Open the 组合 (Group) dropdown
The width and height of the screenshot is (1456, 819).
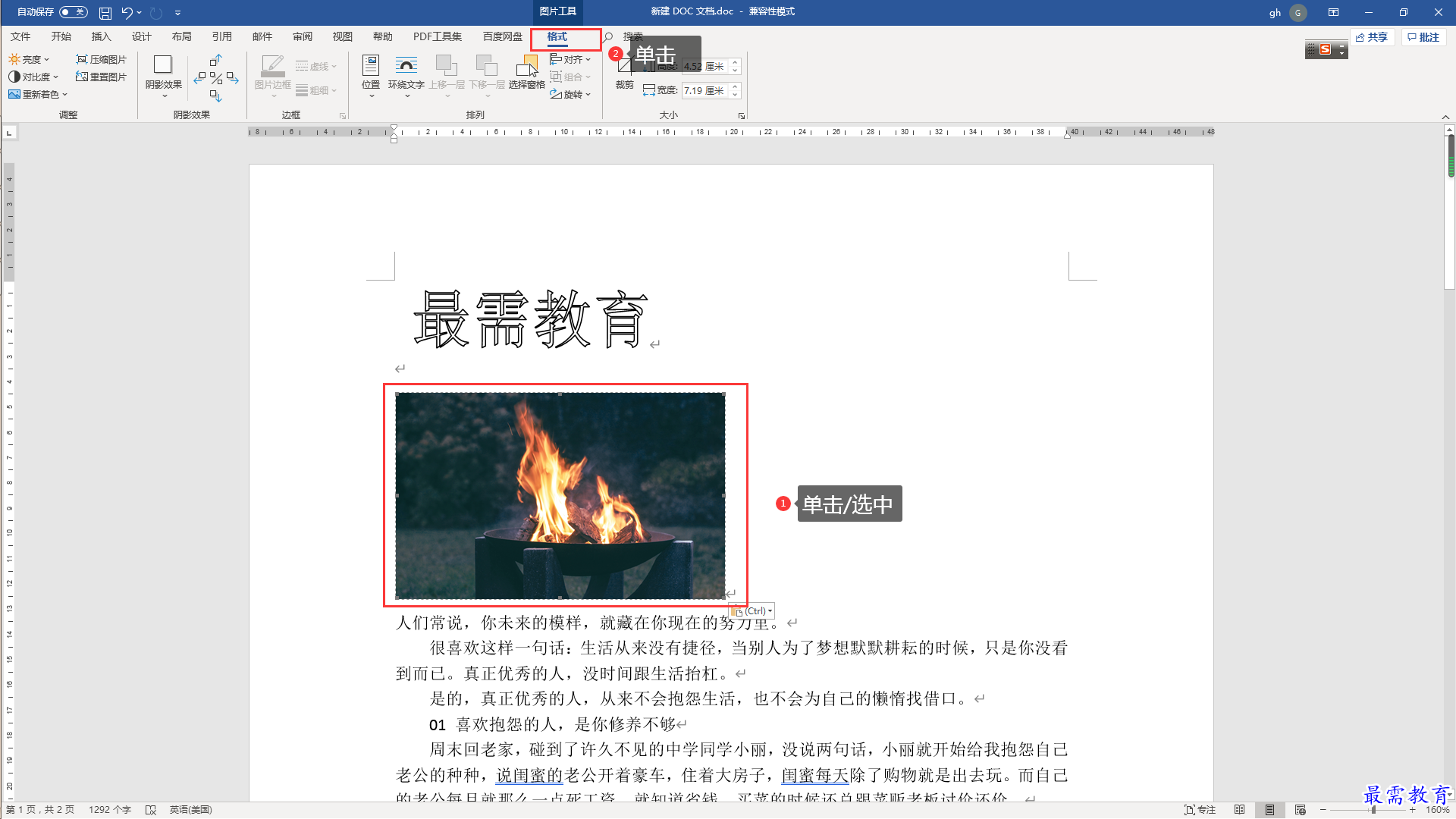tap(570, 77)
